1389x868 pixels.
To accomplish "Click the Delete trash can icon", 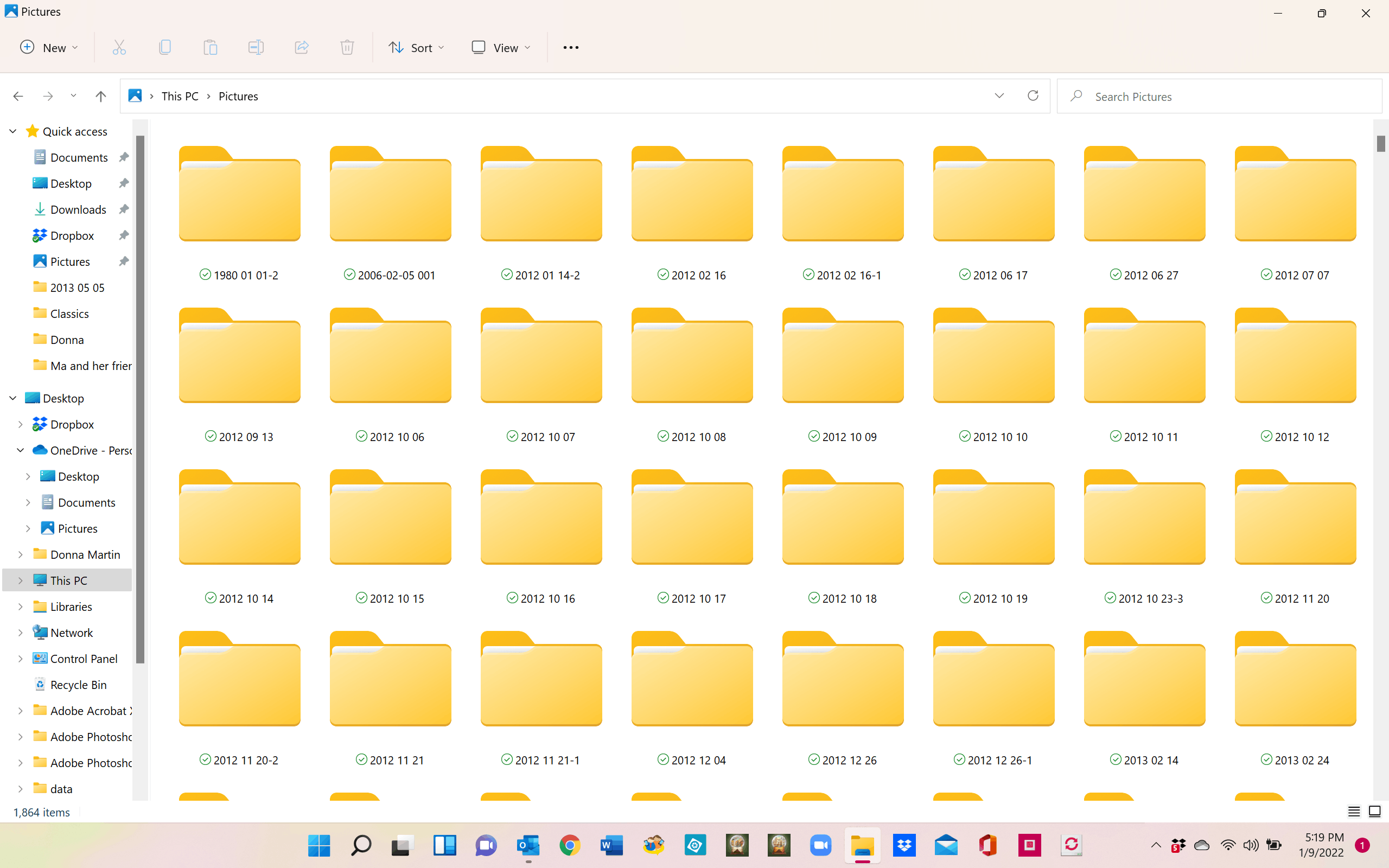I will click(347, 47).
